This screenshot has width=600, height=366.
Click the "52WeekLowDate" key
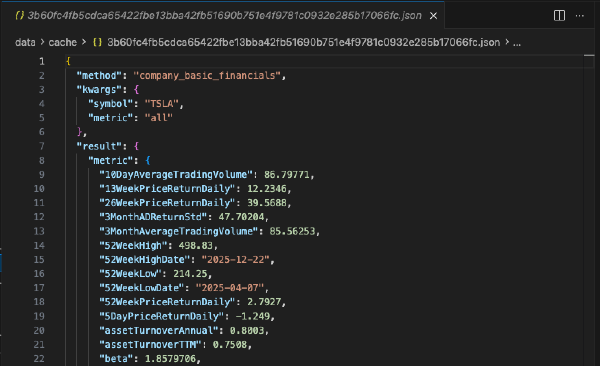(x=142, y=288)
